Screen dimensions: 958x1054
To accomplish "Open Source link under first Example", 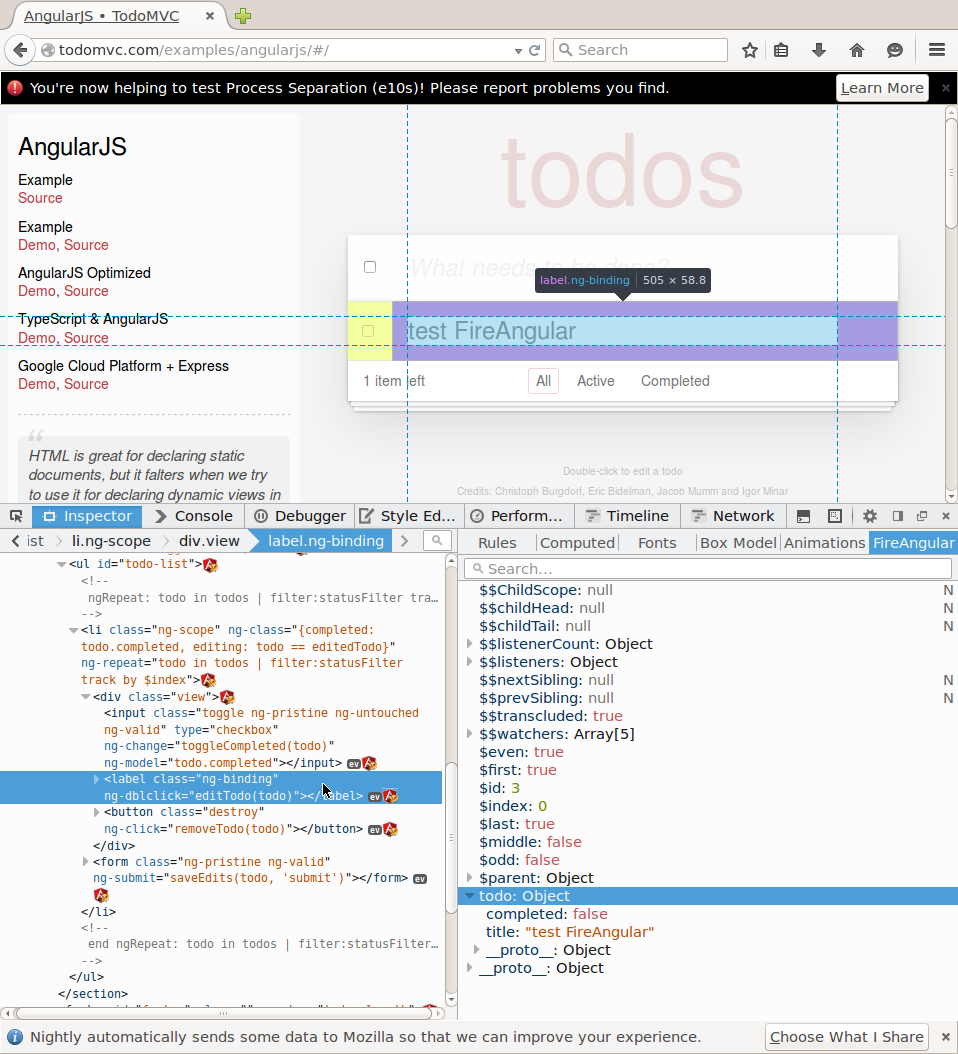I will click(40, 198).
